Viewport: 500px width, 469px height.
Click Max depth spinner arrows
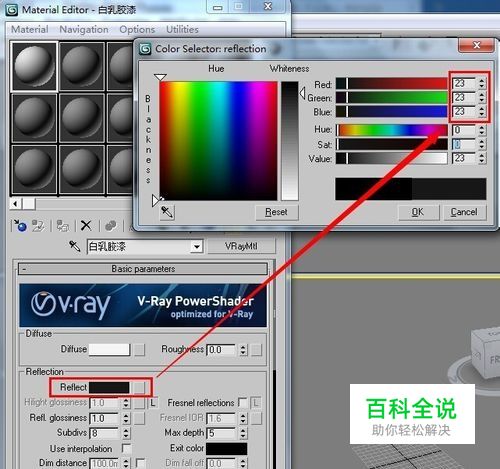click(x=243, y=433)
